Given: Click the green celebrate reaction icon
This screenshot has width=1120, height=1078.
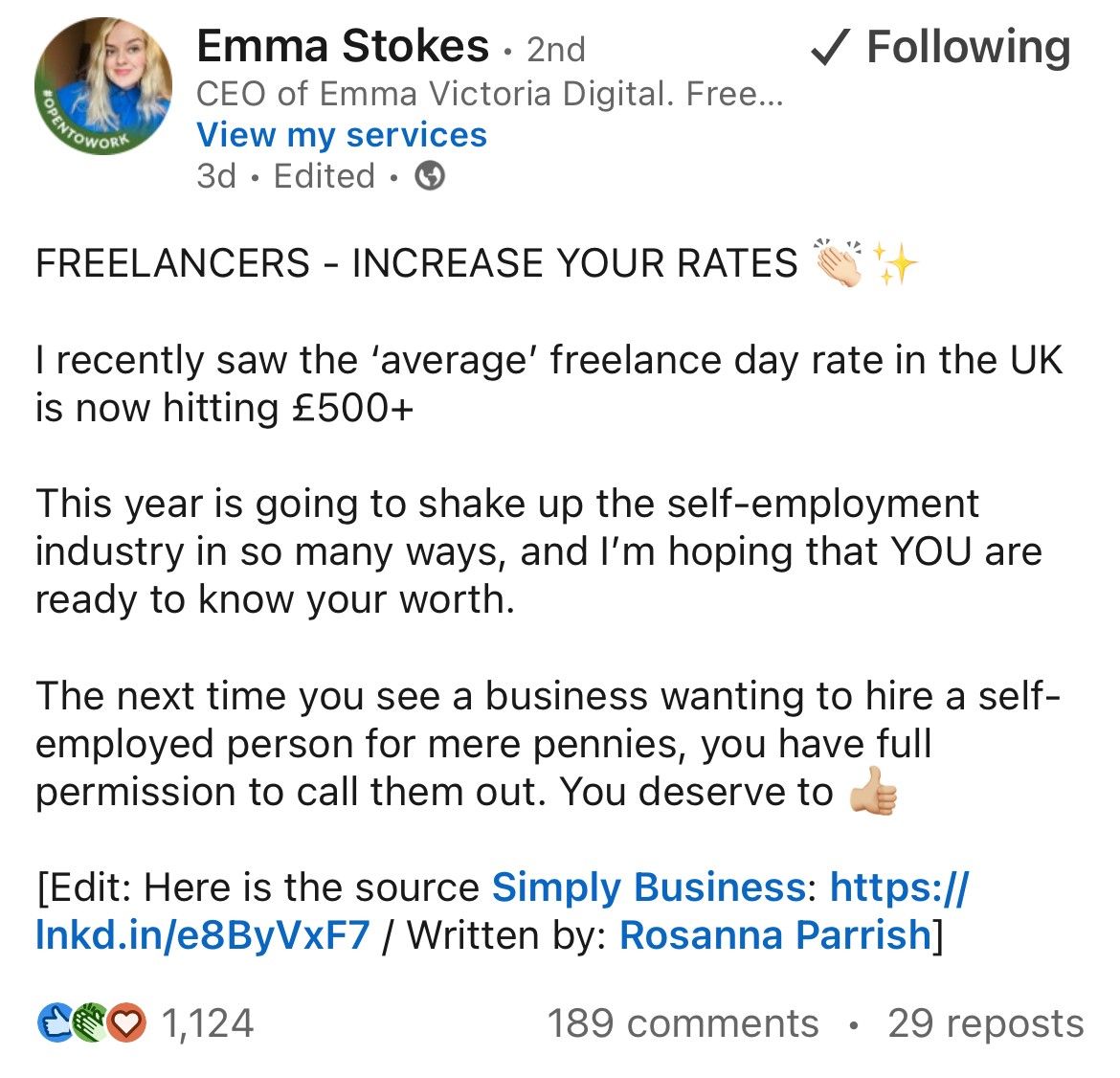Looking at the screenshot, I should (90, 1022).
